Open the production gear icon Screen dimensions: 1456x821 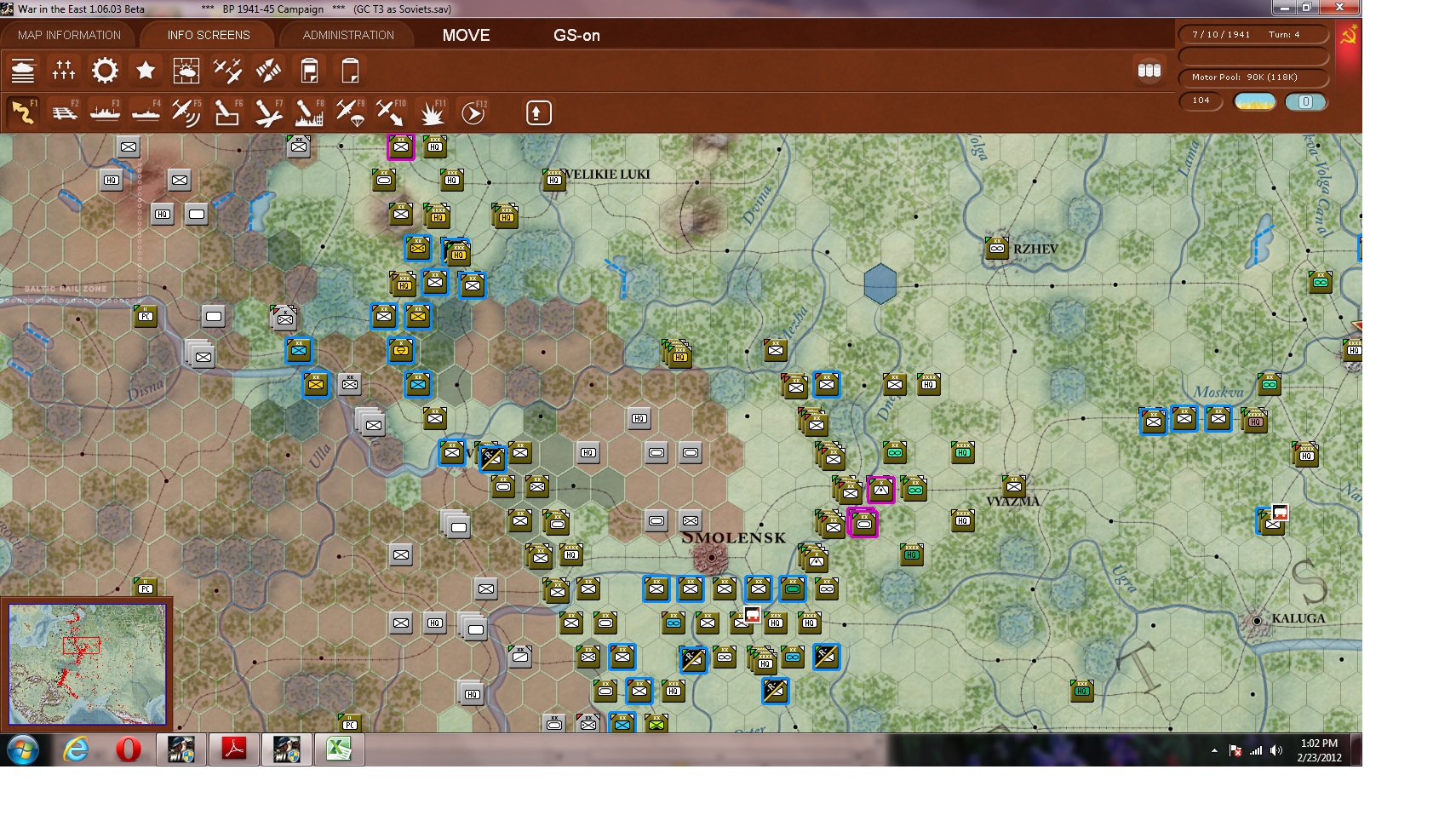click(105, 71)
